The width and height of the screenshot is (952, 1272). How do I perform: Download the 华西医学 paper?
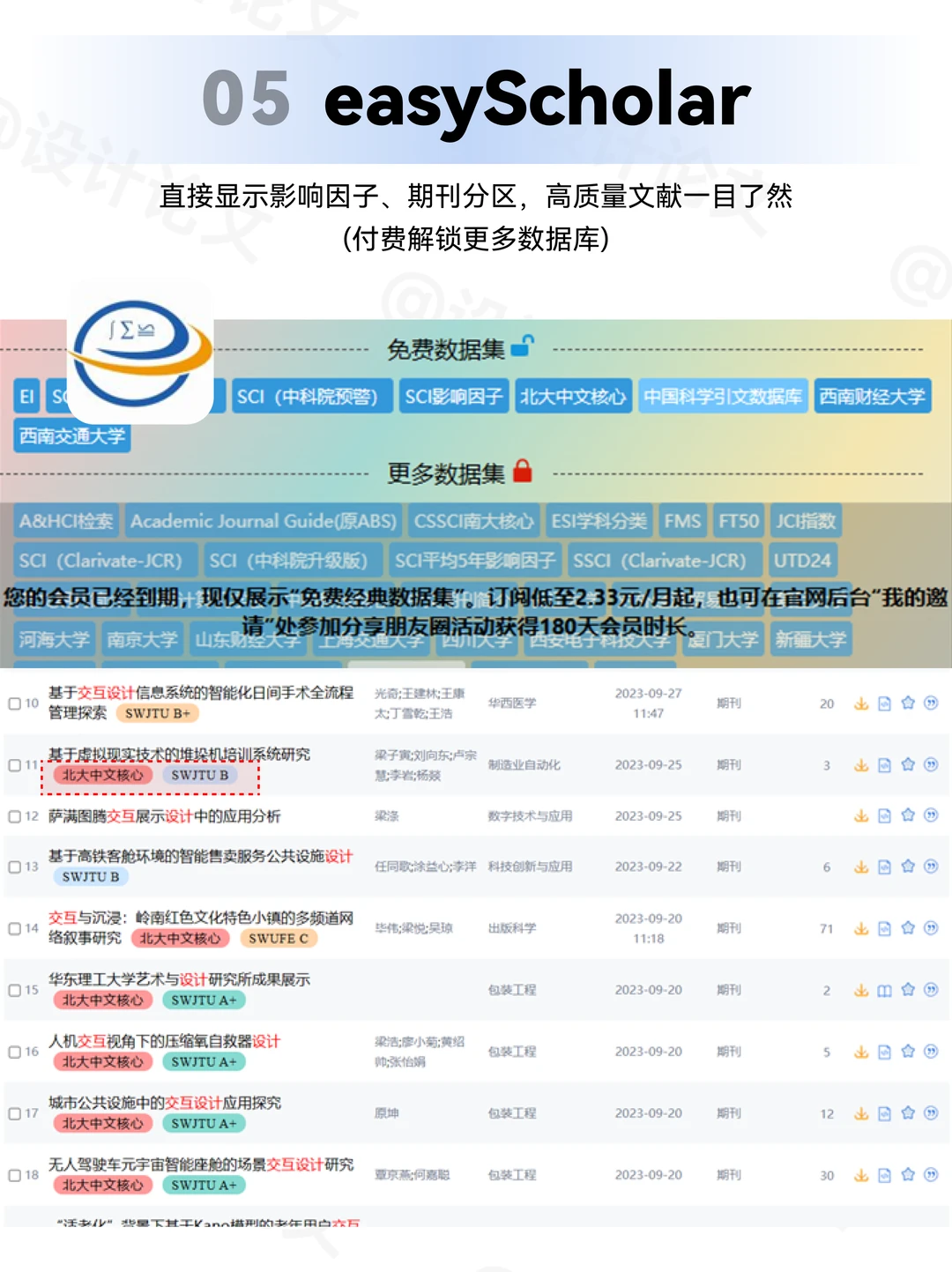[860, 703]
